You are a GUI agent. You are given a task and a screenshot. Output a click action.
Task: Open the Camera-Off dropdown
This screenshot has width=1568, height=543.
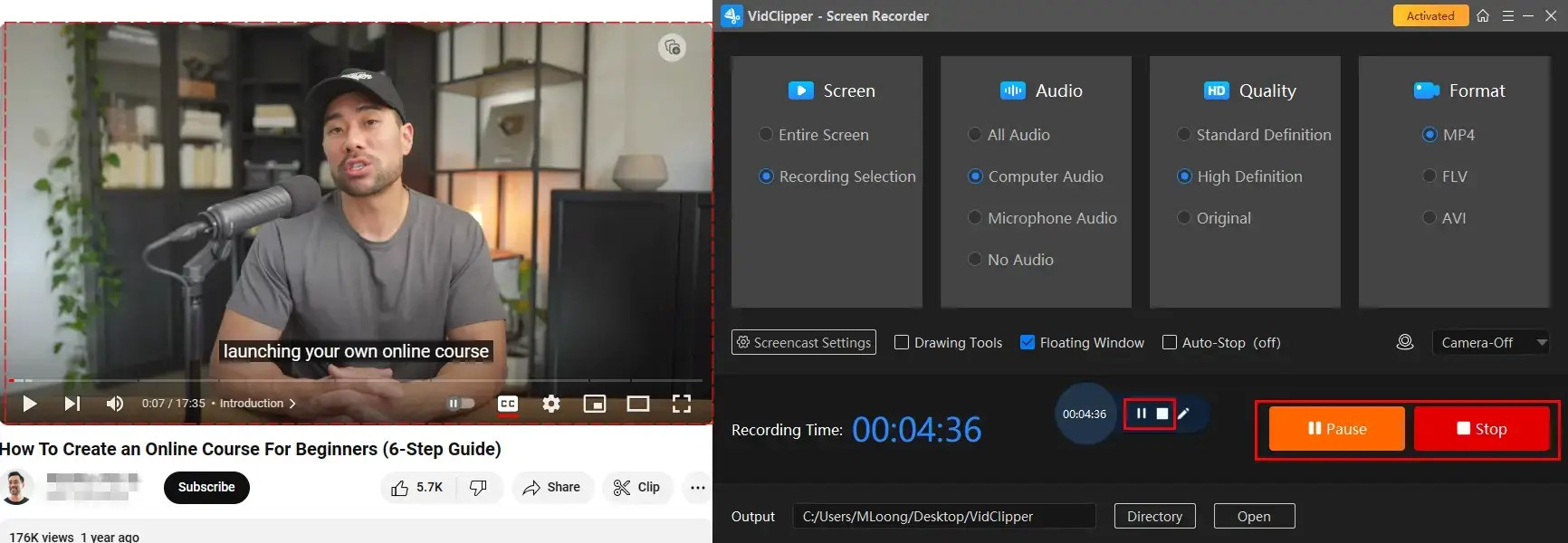coord(1490,342)
